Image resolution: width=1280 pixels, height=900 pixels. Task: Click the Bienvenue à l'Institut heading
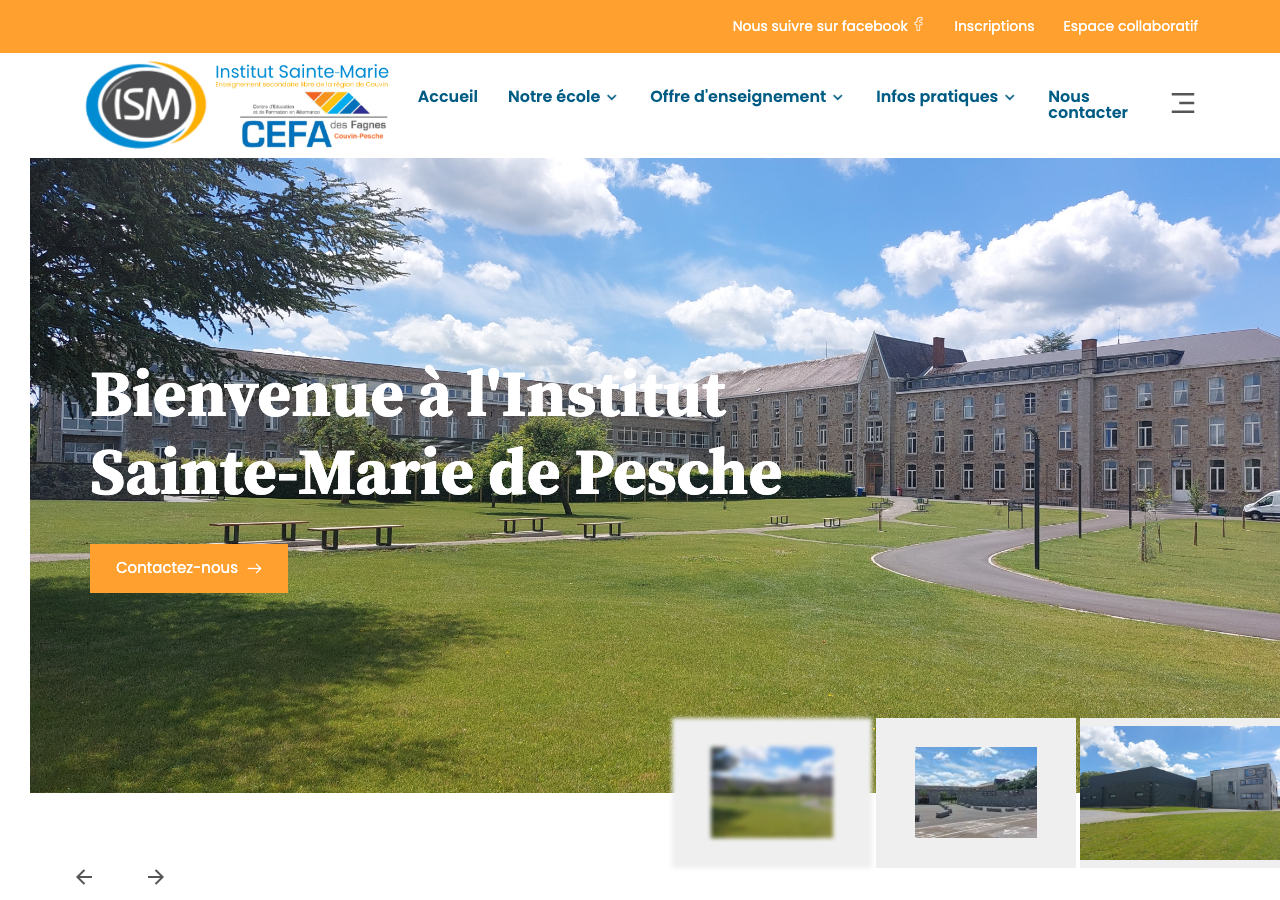tap(436, 434)
